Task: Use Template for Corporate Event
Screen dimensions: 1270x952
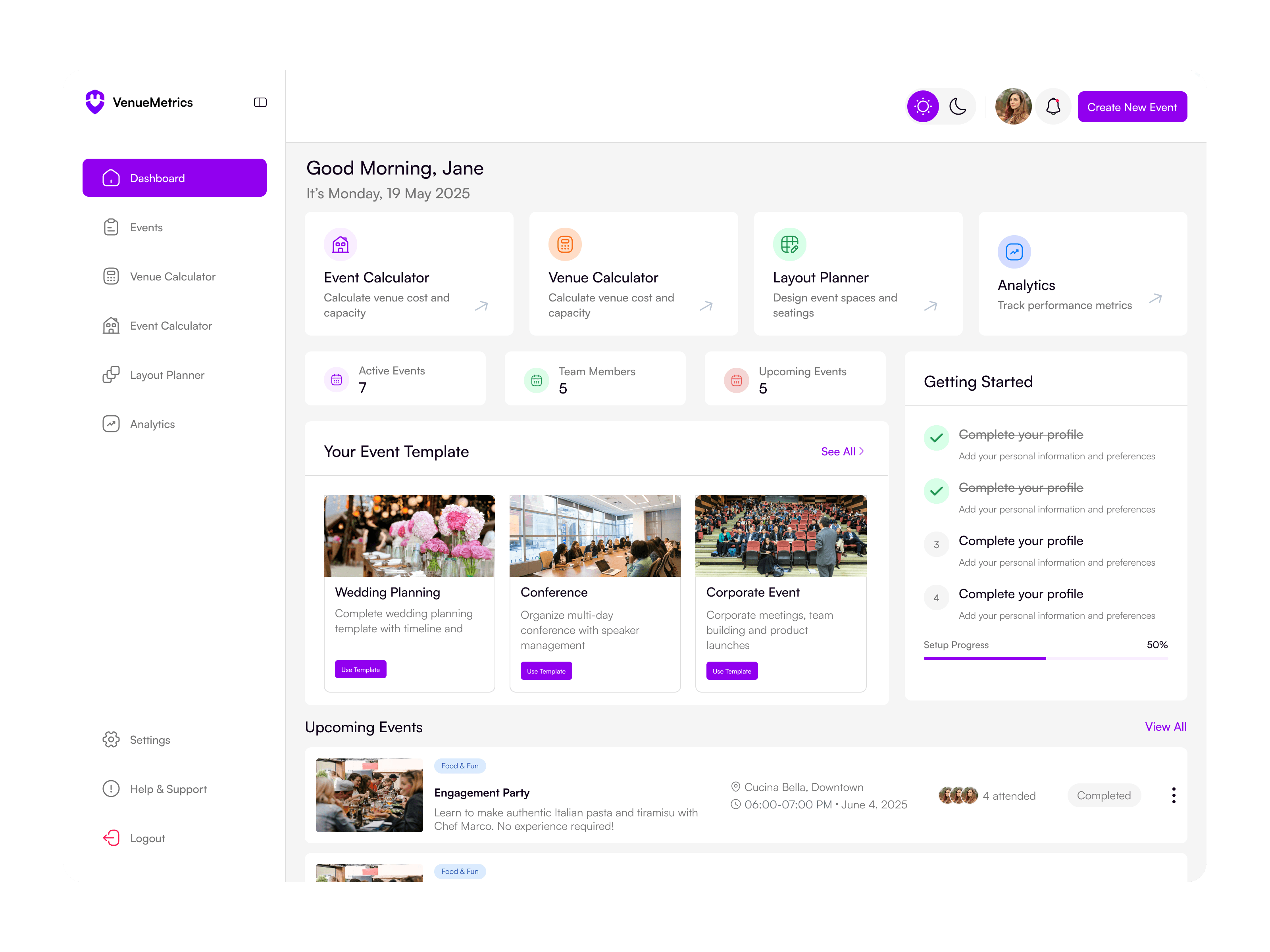Action: pyautogui.click(x=732, y=671)
